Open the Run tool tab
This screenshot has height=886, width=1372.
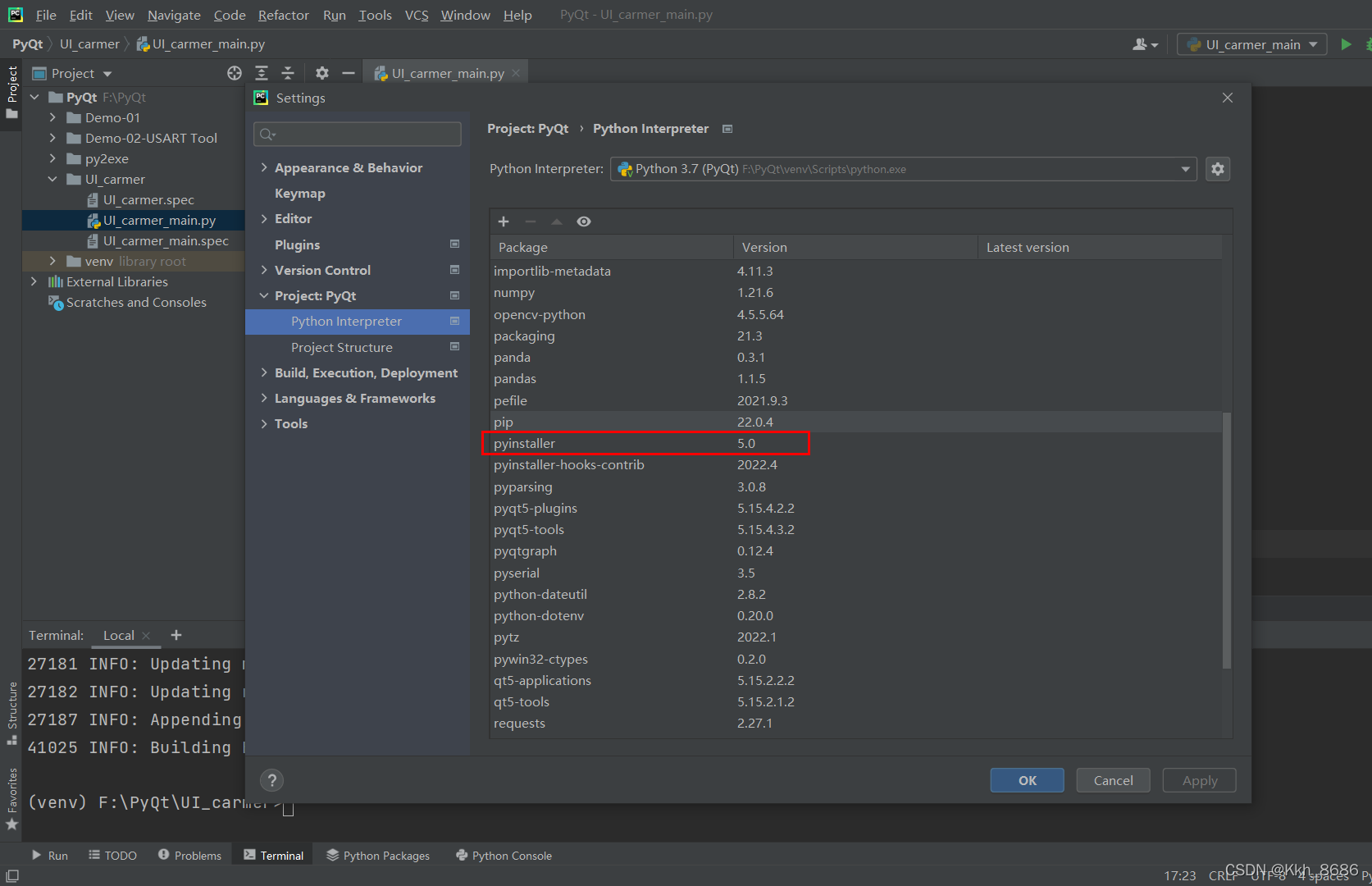click(x=49, y=855)
